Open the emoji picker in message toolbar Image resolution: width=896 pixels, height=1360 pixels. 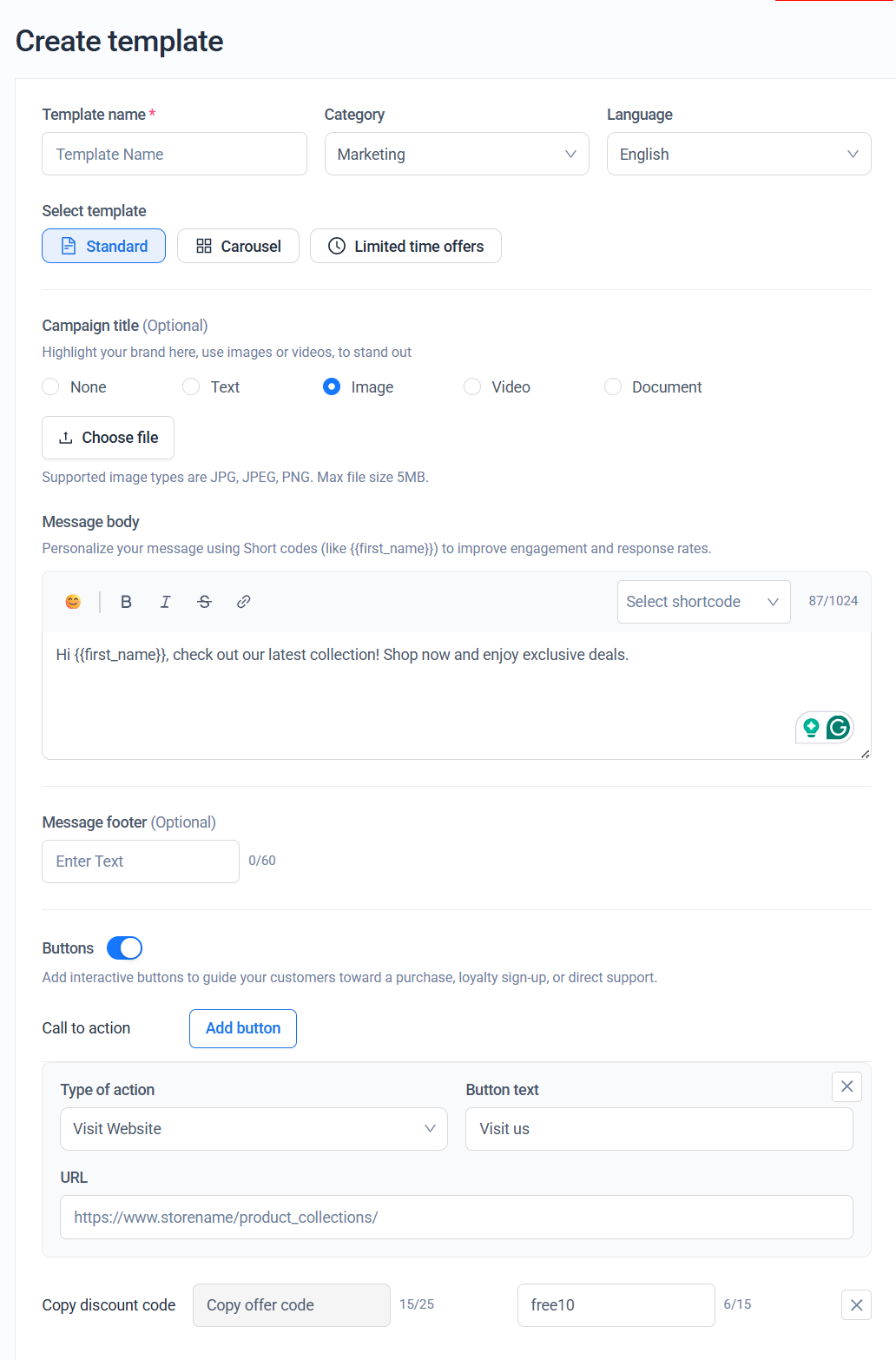(73, 602)
